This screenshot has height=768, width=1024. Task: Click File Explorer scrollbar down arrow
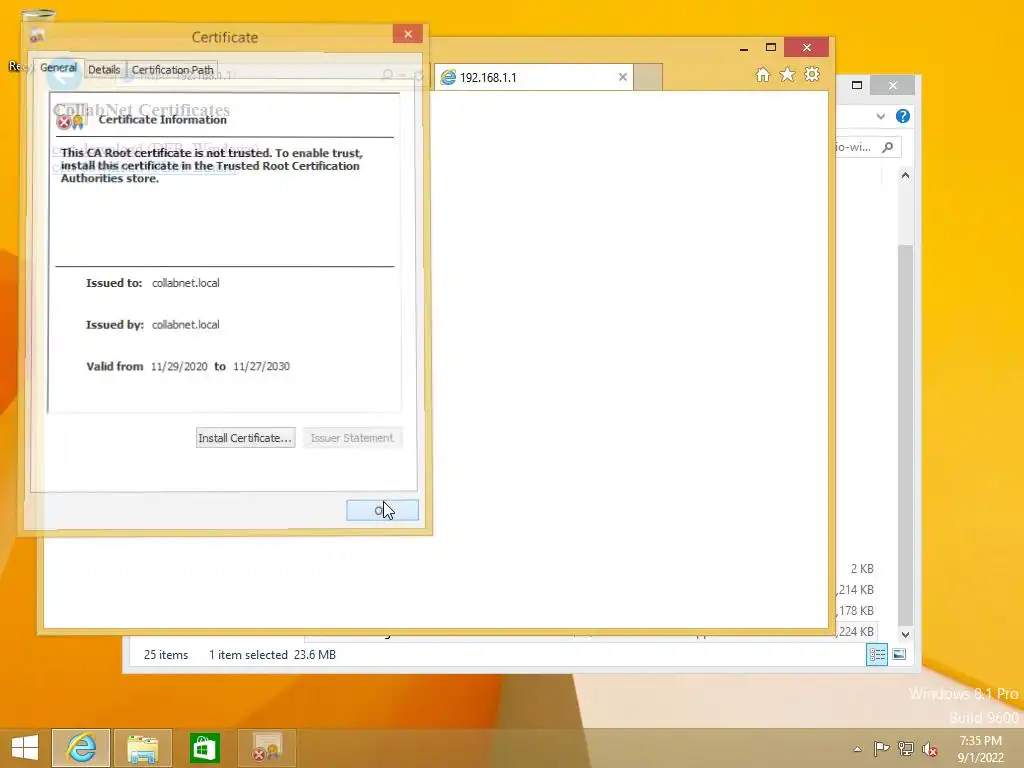pyautogui.click(x=905, y=634)
